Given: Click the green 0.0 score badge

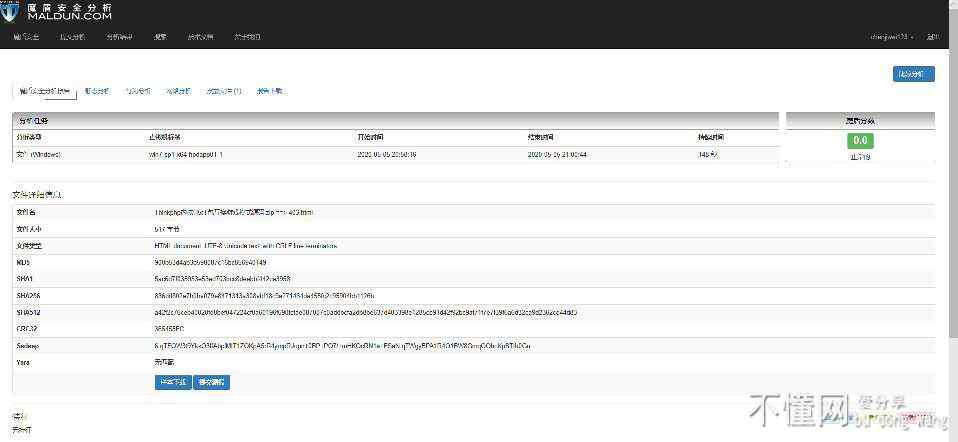Looking at the screenshot, I should pyautogui.click(x=860, y=141).
